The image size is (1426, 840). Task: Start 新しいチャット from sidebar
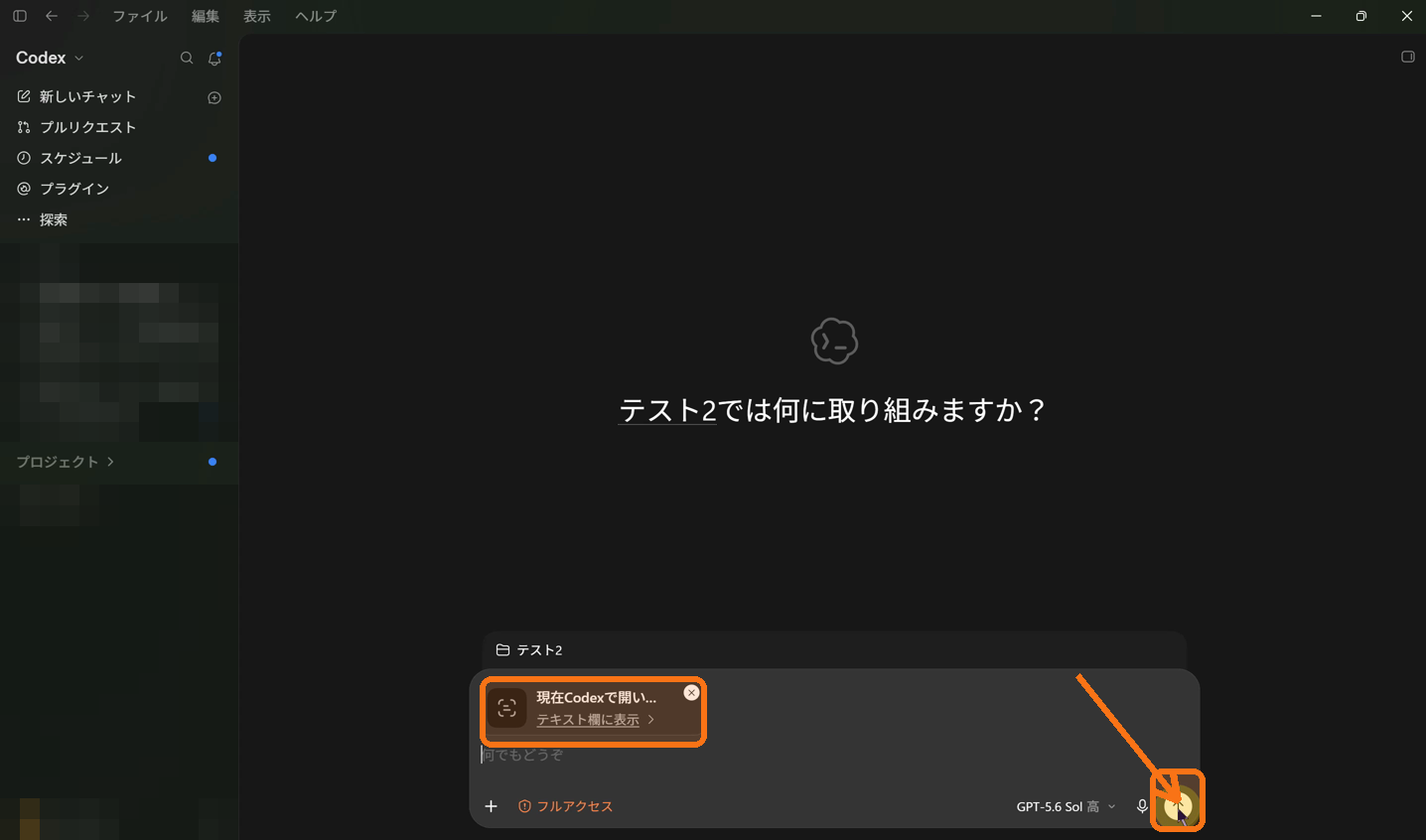(x=87, y=96)
